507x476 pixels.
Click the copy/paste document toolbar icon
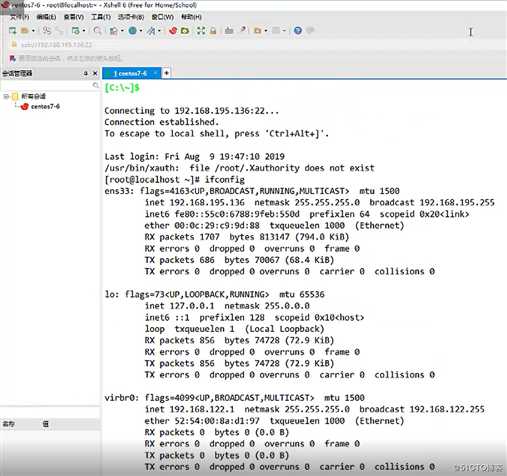coord(114,31)
